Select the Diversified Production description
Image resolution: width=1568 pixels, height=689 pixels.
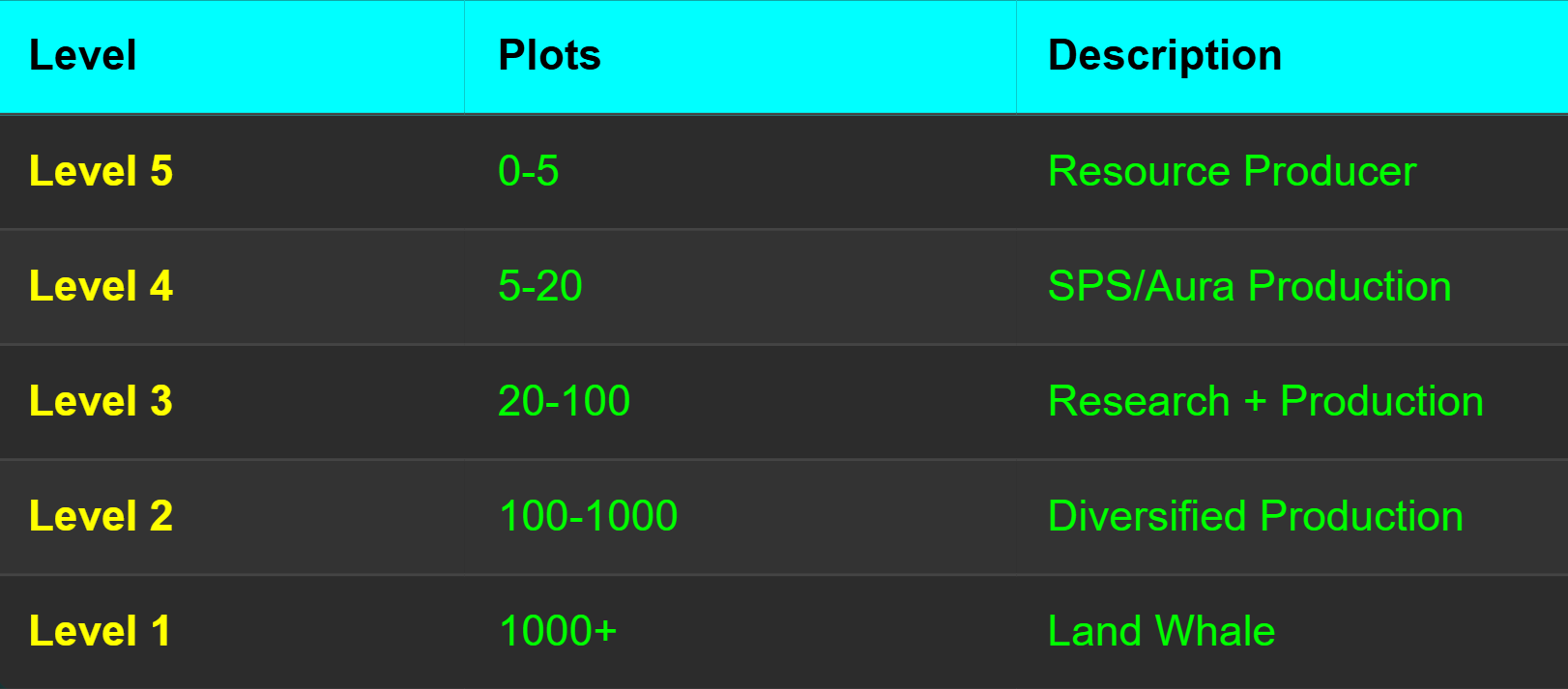click(x=1256, y=516)
